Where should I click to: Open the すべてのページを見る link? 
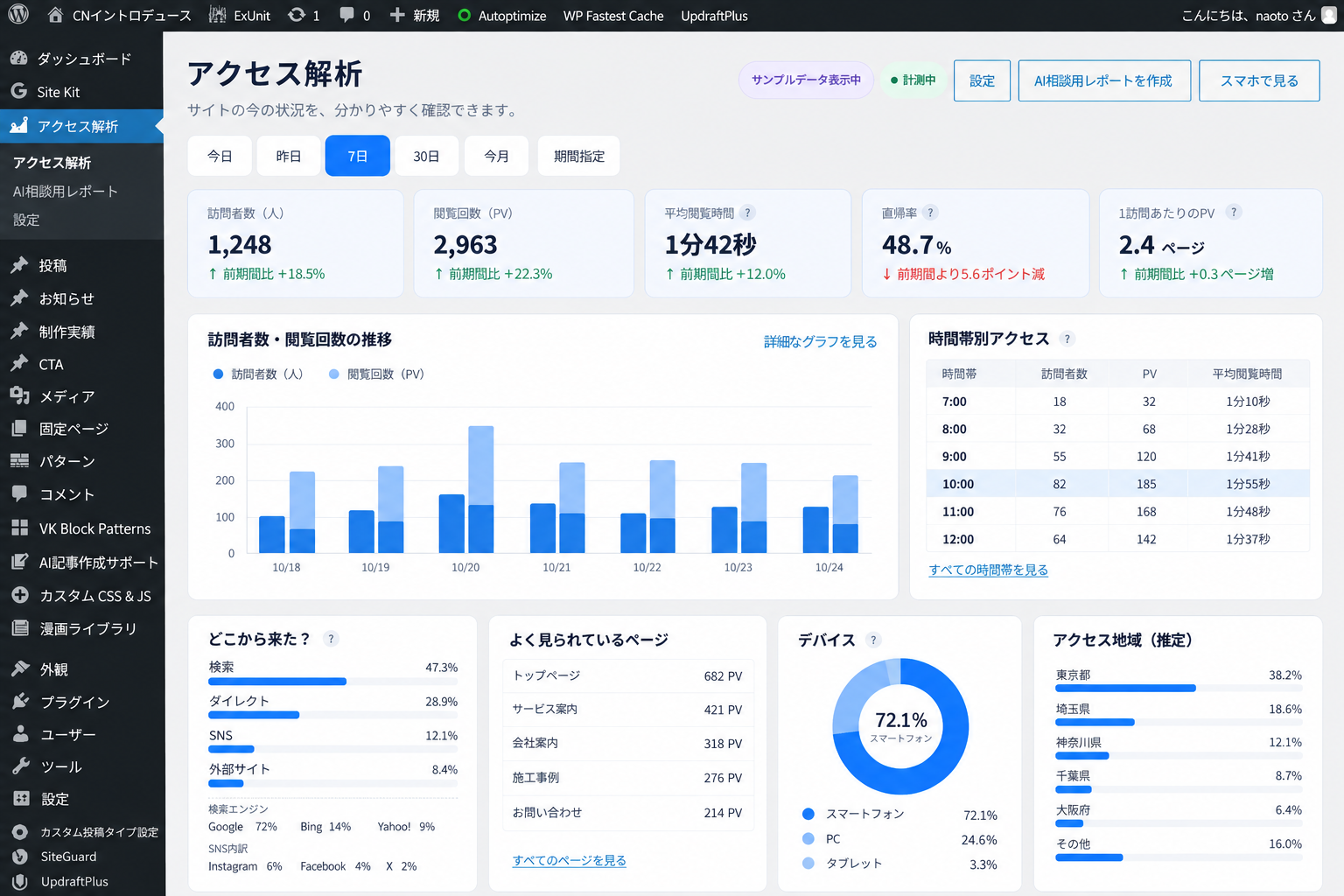pos(570,860)
